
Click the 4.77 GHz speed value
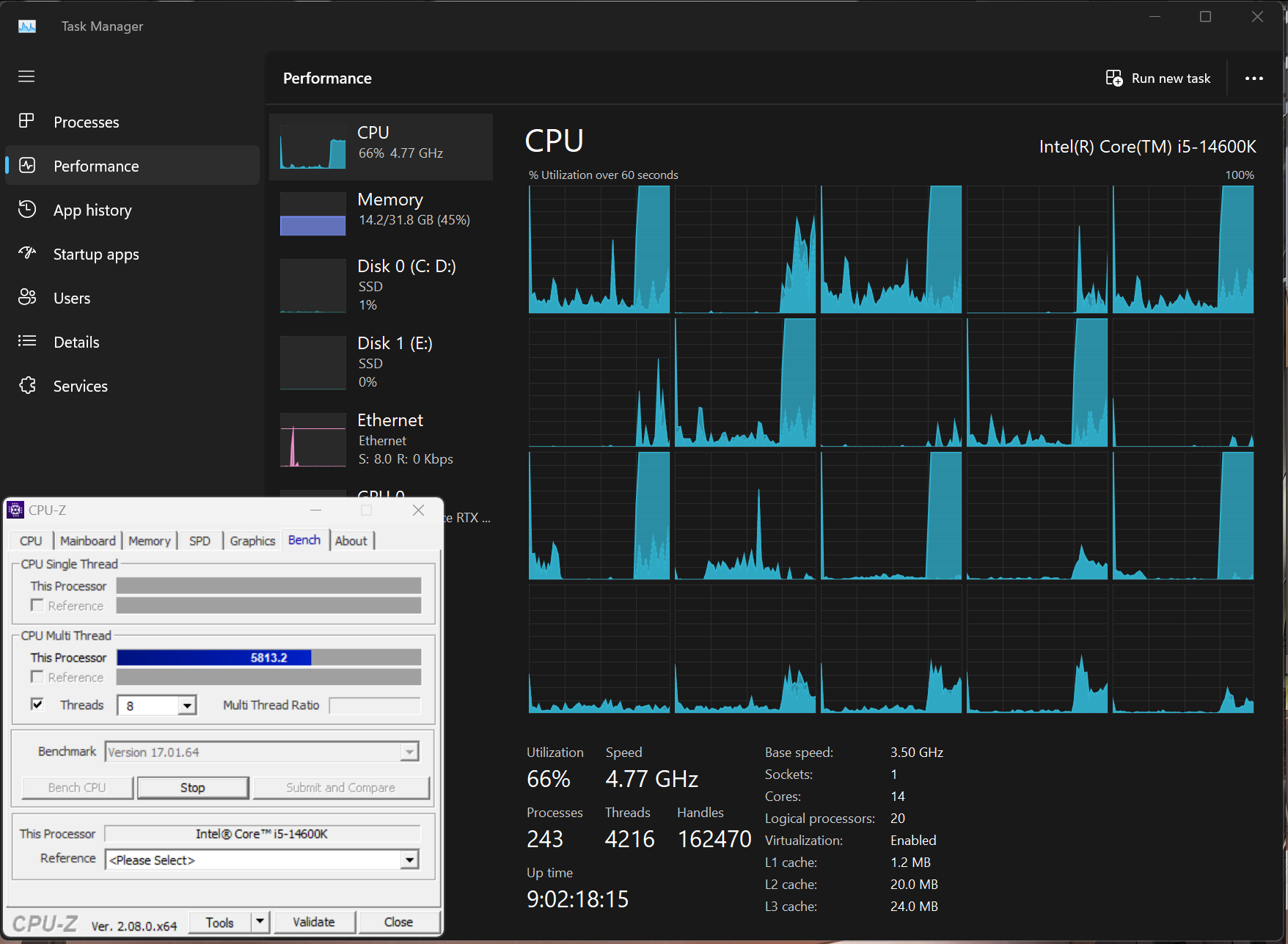tap(651, 778)
